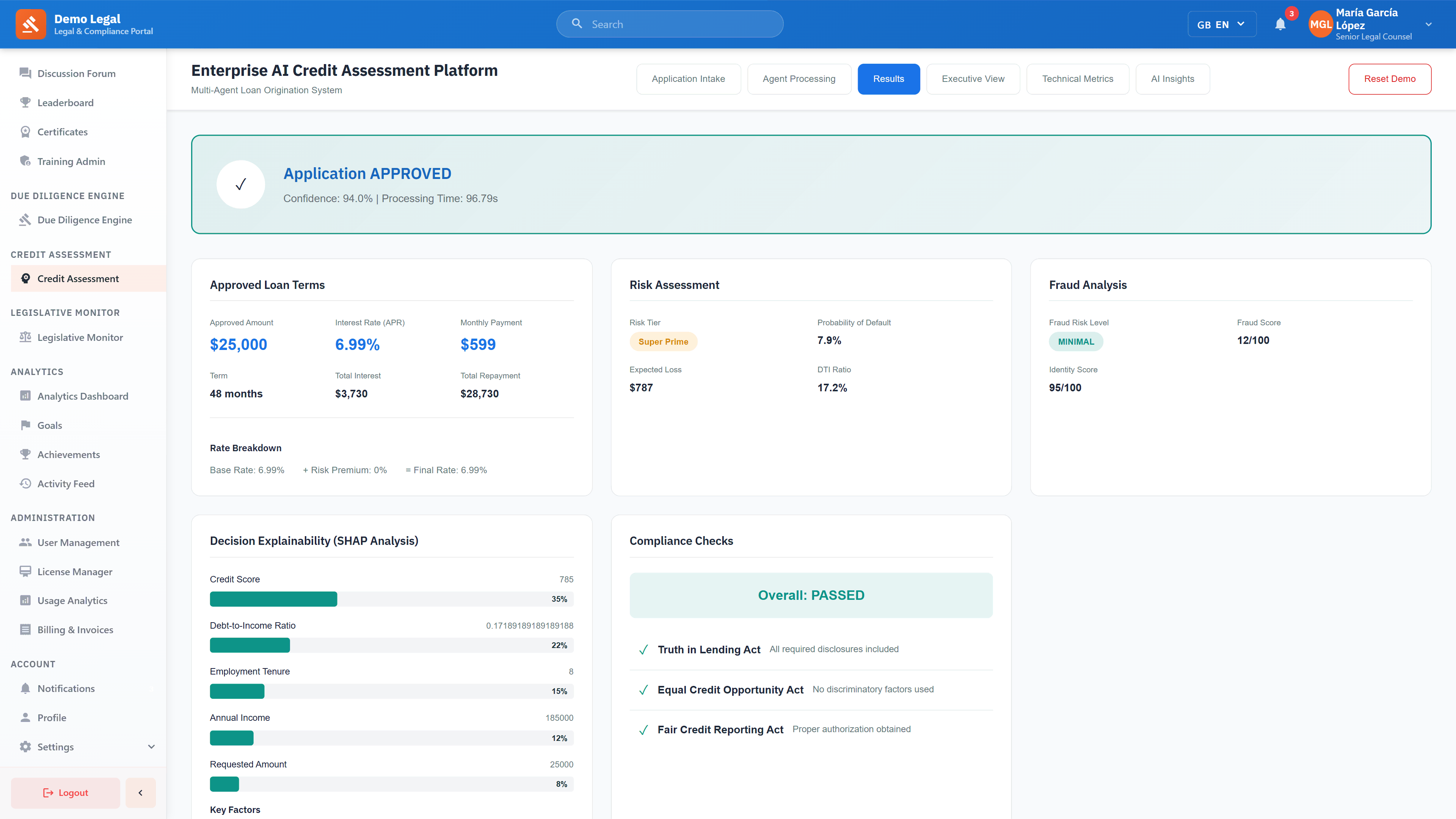Image resolution: width=1456 pixels, height=819 pixels.
Task: Click the Credit Score SHAP progress bar
Action: tap(391, 599)
